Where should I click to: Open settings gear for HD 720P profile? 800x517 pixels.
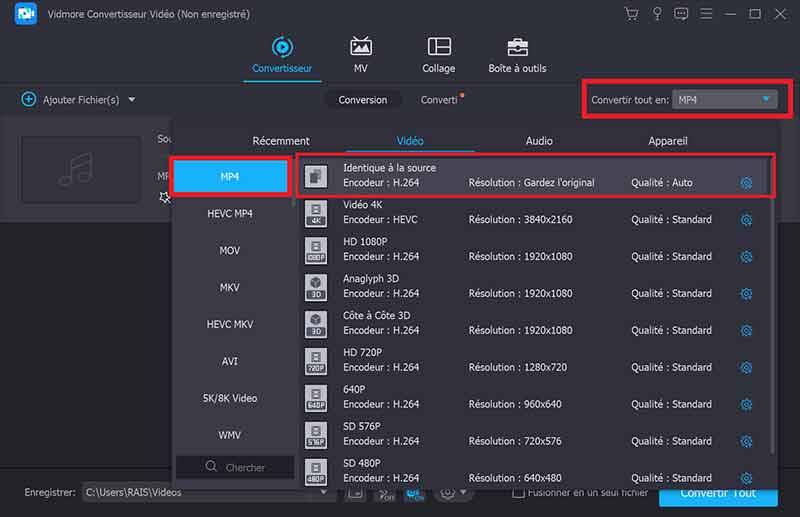pos(746,368)
